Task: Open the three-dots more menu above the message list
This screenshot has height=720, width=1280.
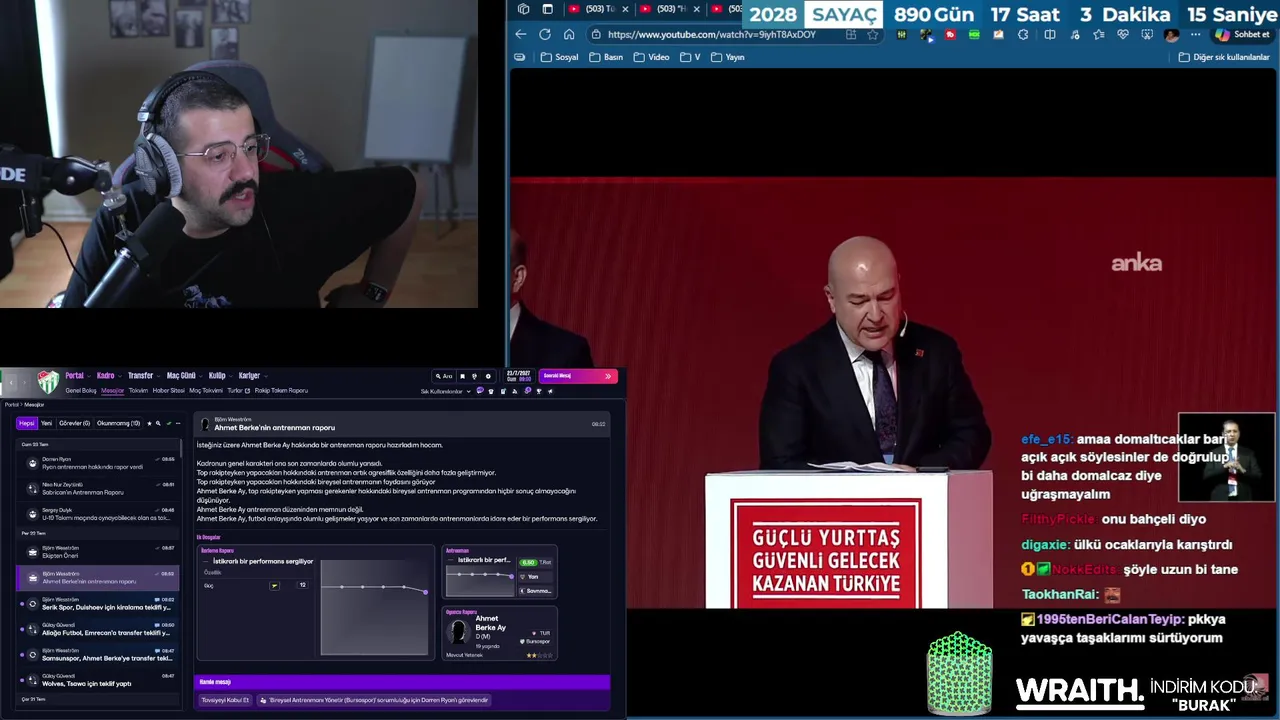Action: [178, 423]
